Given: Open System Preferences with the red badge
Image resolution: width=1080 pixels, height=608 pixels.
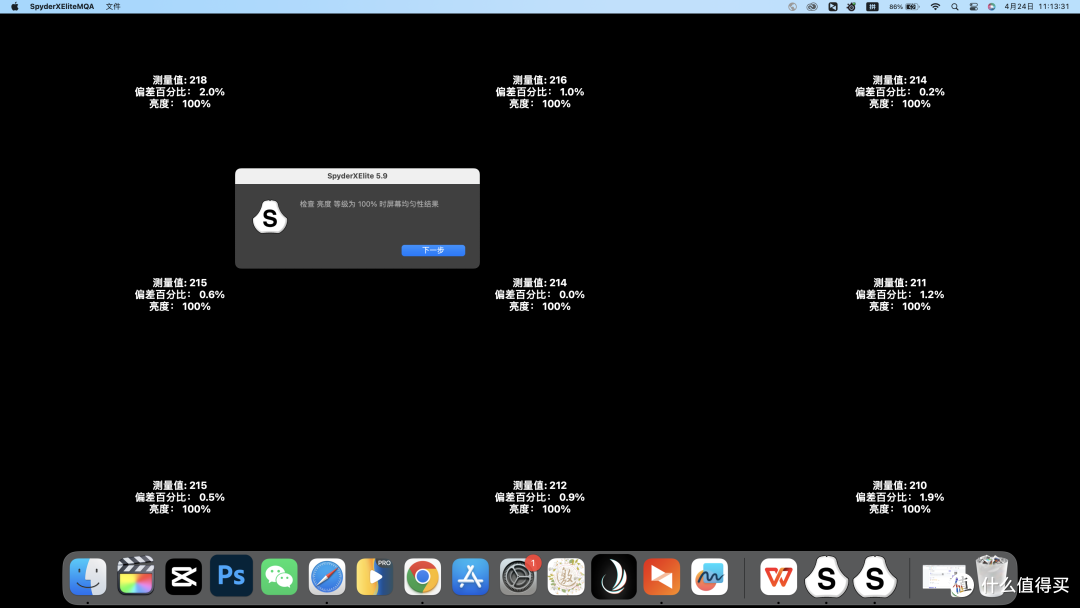Looking at the screenshot, I should (518, 576).
